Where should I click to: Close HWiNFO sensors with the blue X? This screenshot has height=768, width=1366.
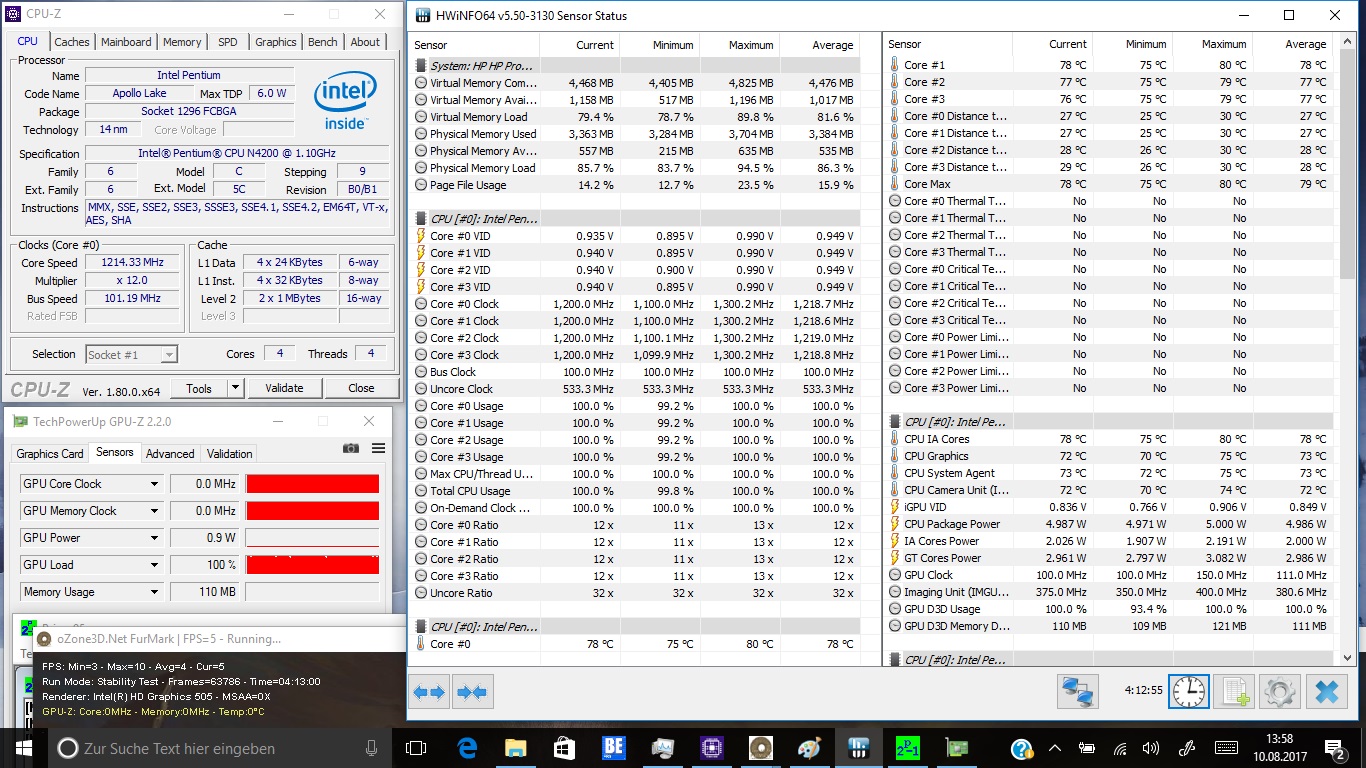coord(1327,691)
